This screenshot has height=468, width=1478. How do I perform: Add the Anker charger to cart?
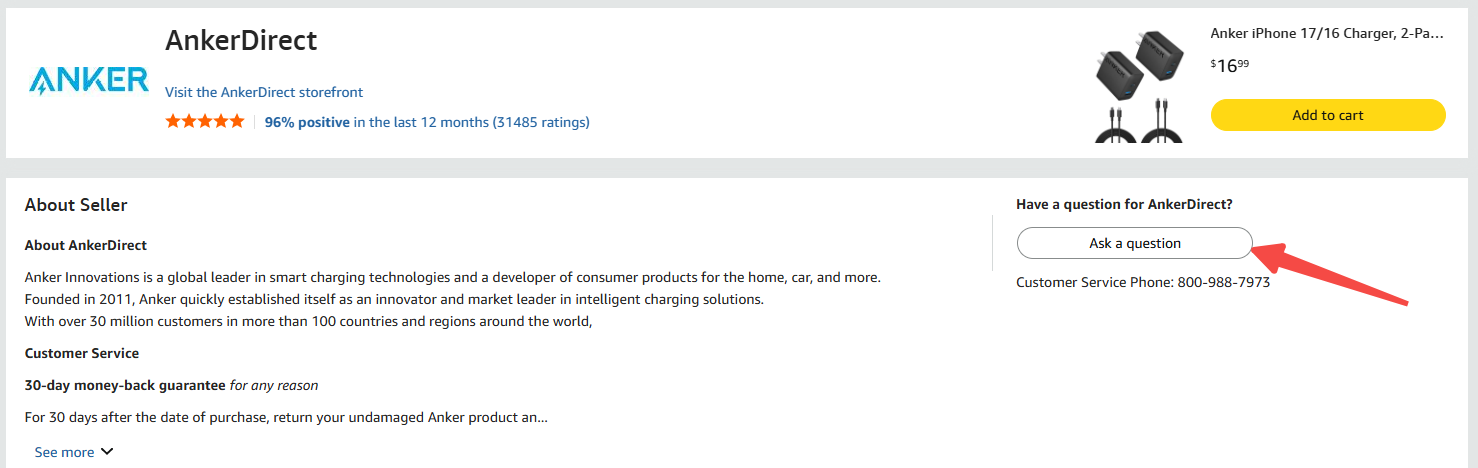point(1327,115)
